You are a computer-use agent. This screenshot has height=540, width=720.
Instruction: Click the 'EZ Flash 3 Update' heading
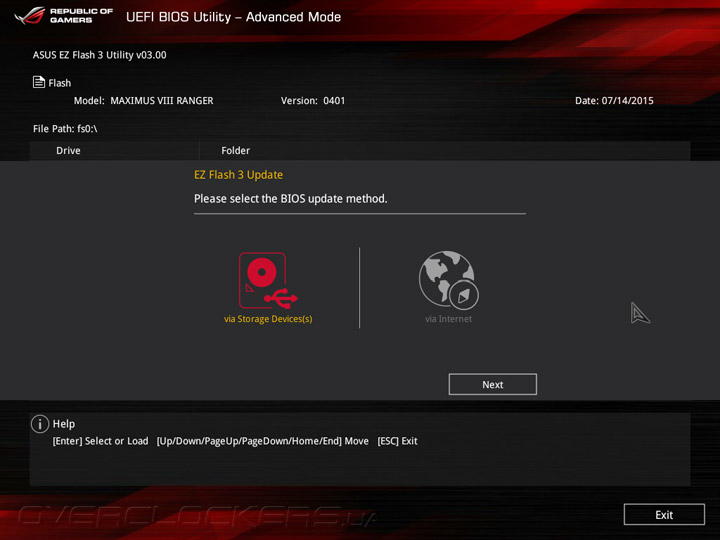pyautogui.click(x=238, y=175)
